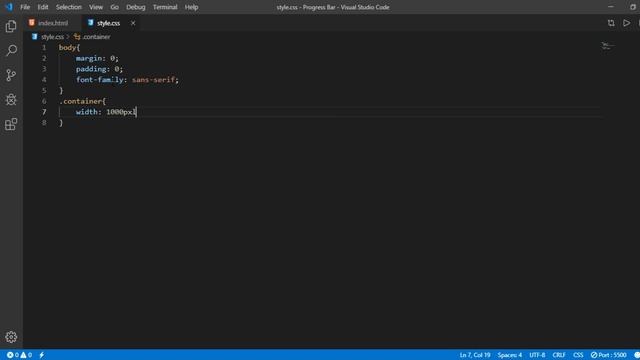
Task: Click the lightning bolt status icon
Action: click(x=42, y=355)
